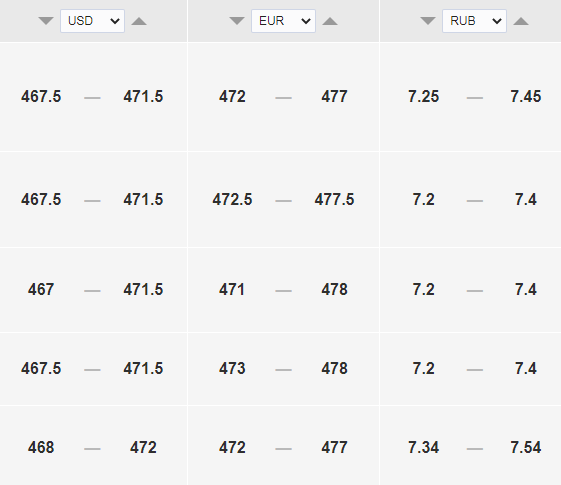This screenshot has height=485, width=561.
Task: Open the USD currency dropdown
Action: click(92, 21)
